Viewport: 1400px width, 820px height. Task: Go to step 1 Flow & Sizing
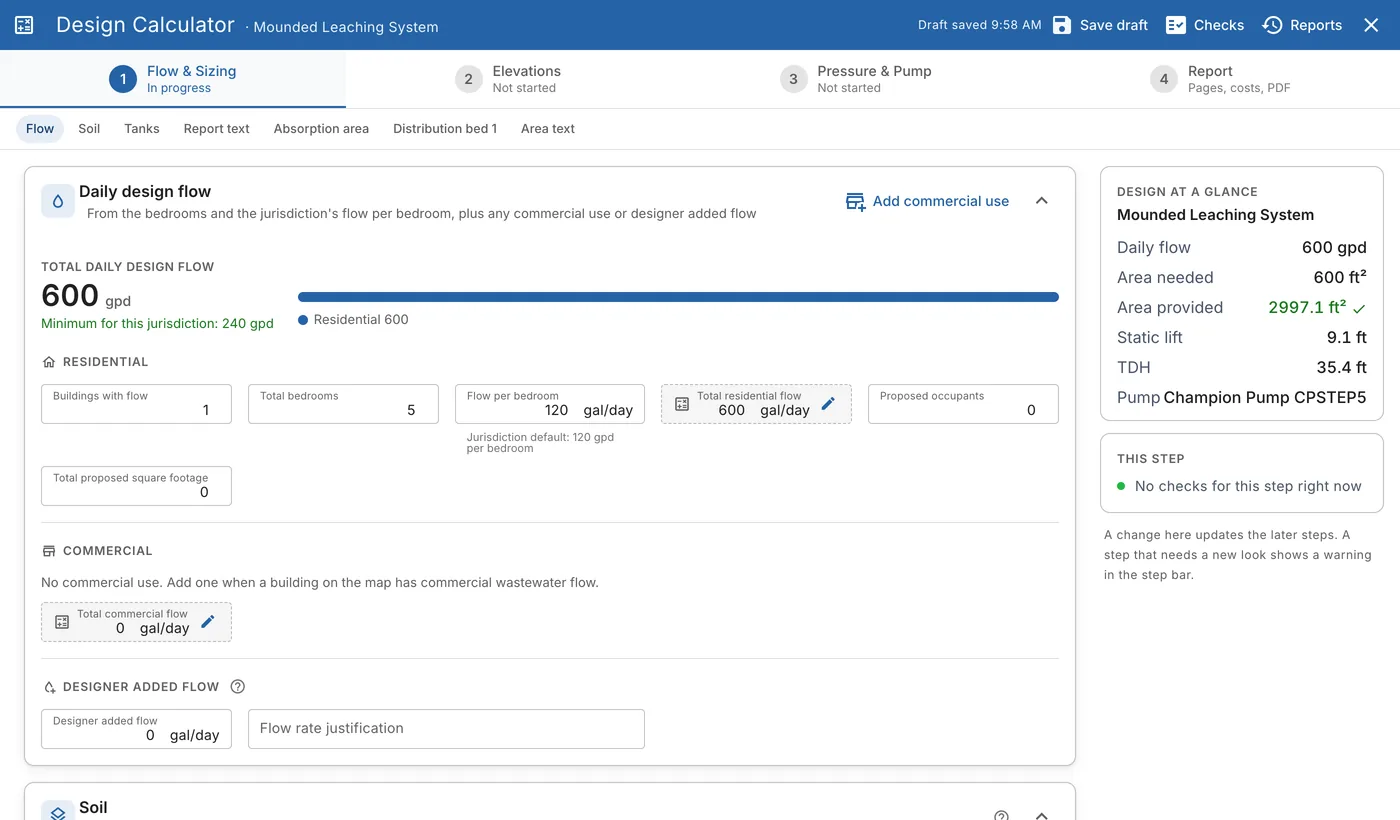coord(173,79)
